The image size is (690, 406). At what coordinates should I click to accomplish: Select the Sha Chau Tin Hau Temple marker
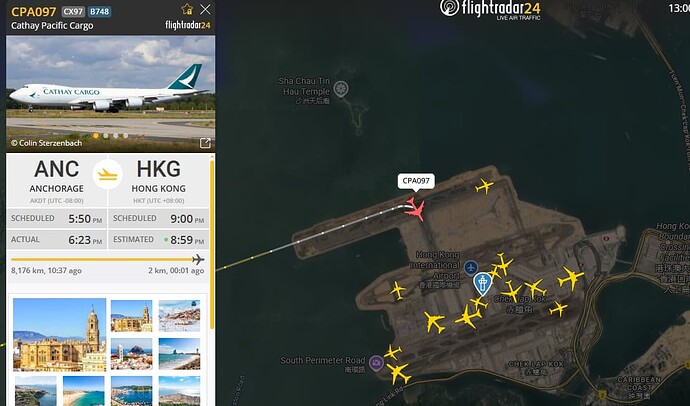coord(341,88)
